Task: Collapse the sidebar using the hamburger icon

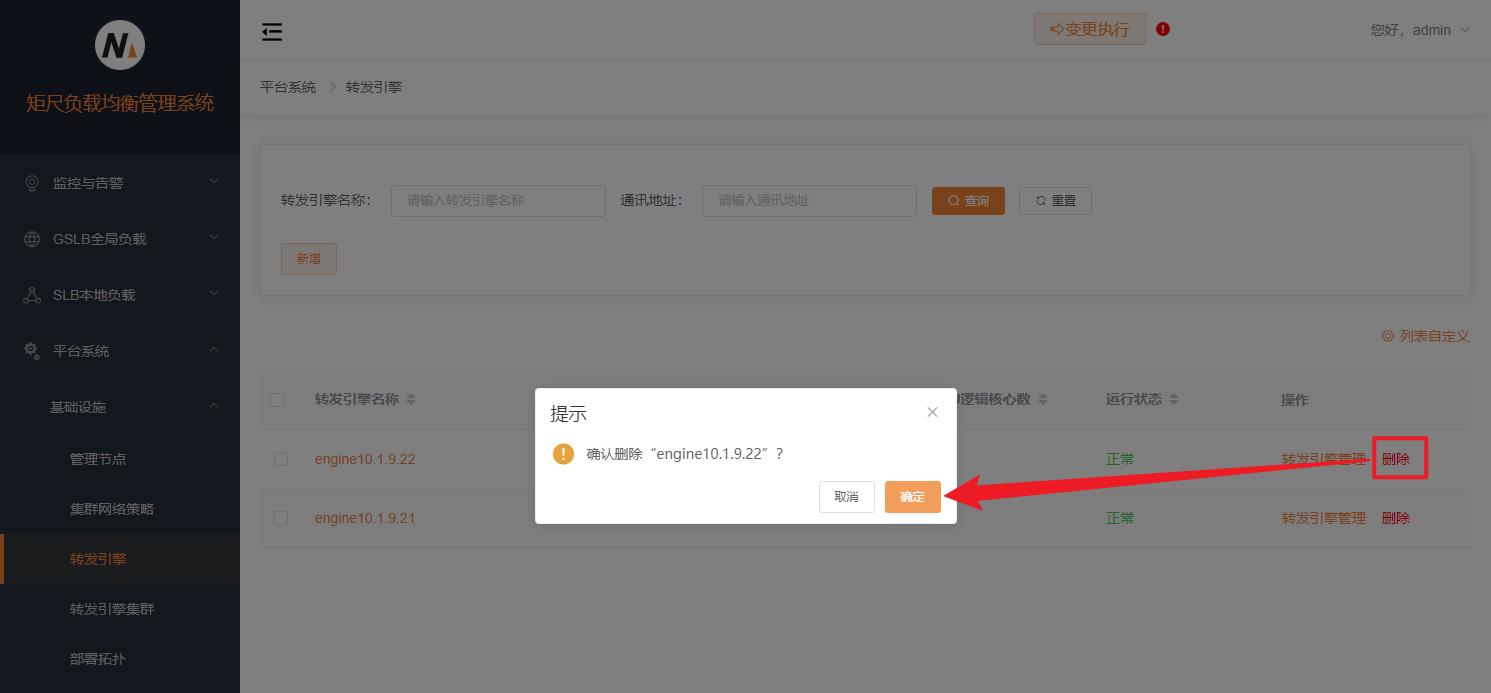Action: [271, 31]
